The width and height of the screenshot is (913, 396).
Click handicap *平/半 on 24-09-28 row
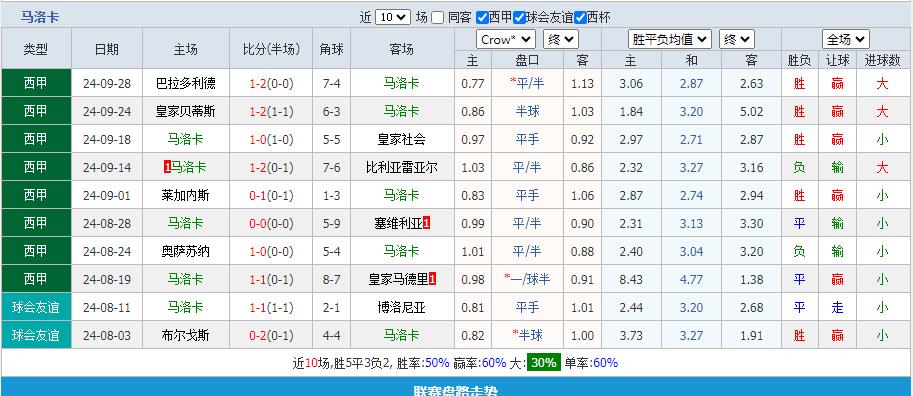pos(527,83)
